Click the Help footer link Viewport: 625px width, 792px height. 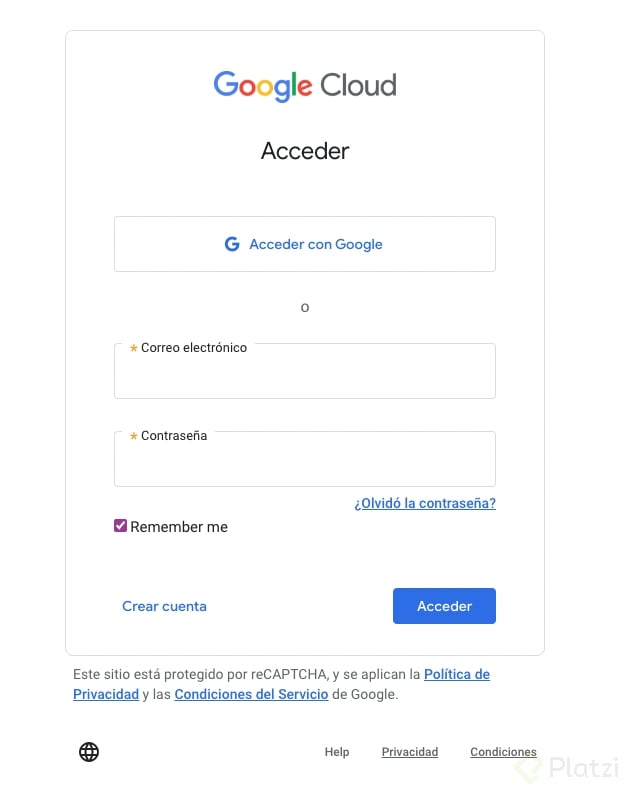pyautogui.click(x=337, y=752)
